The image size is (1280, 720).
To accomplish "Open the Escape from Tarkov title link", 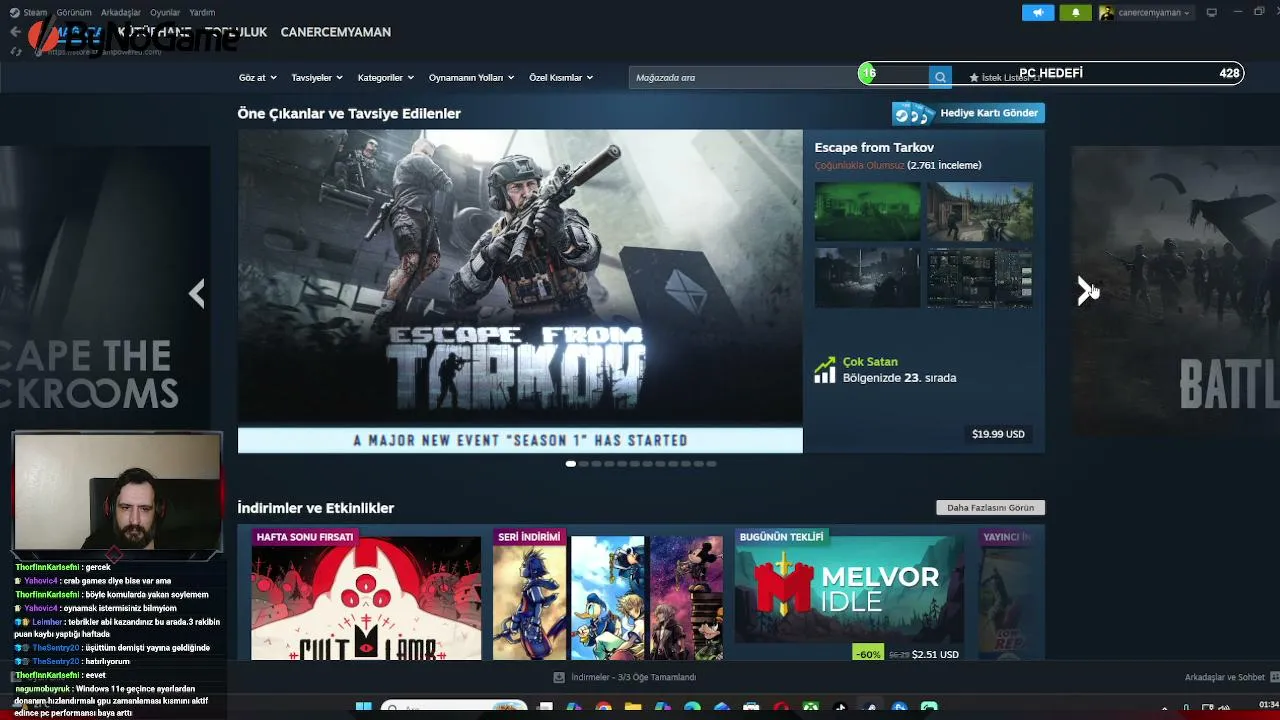I will (874, 147).
